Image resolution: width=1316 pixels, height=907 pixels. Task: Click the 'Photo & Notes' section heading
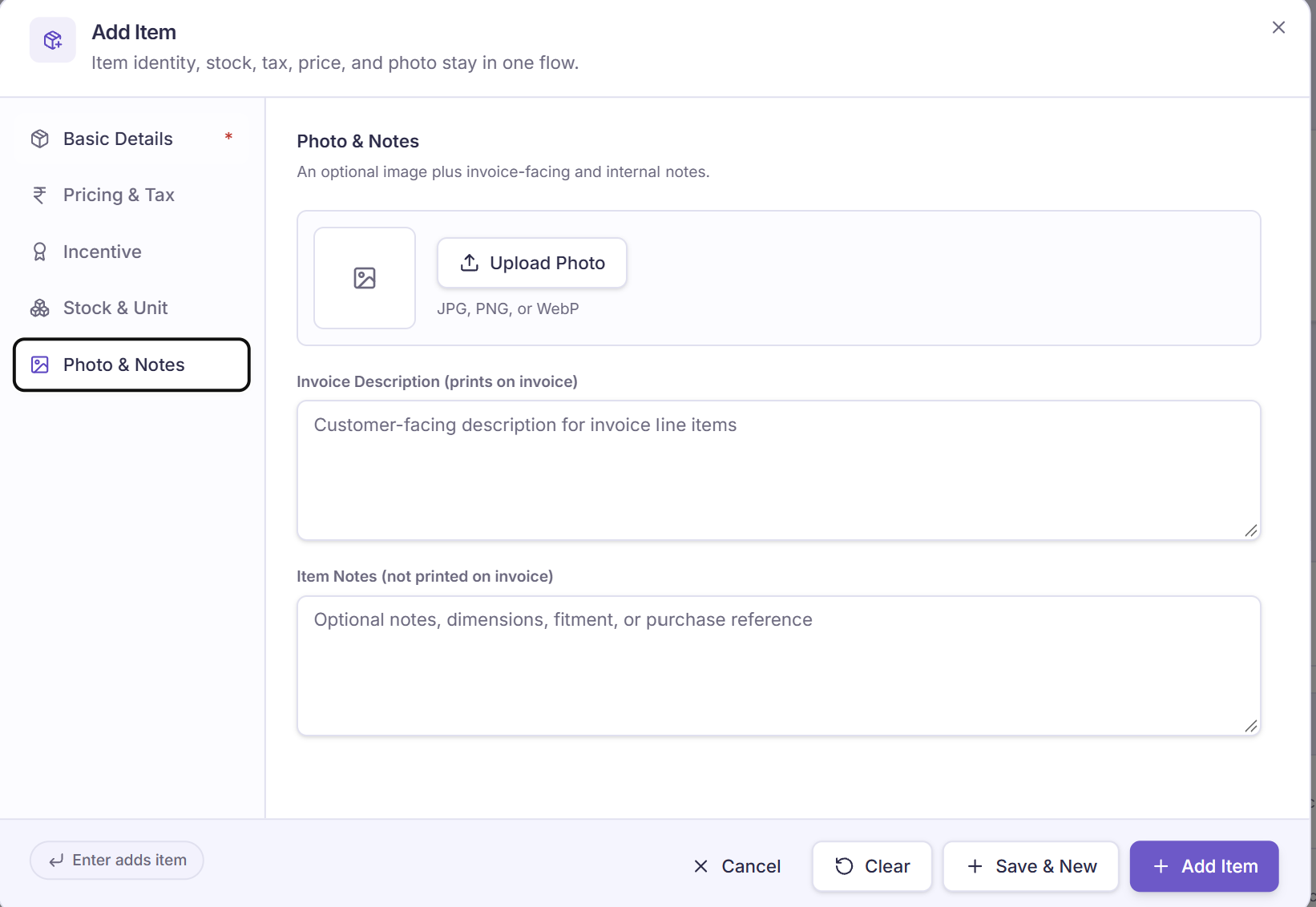358,141
